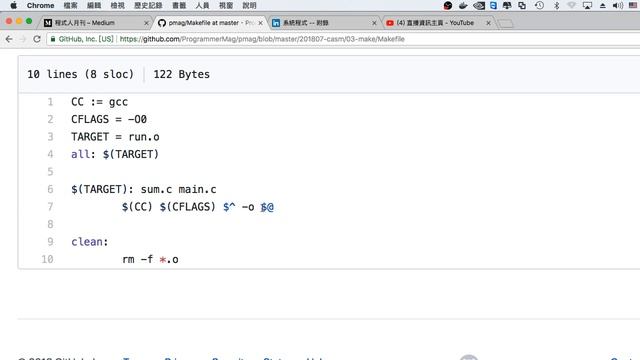640x360 pixels.
Task: Click the text "TARGET = run.o"
Action: [115, 137]
